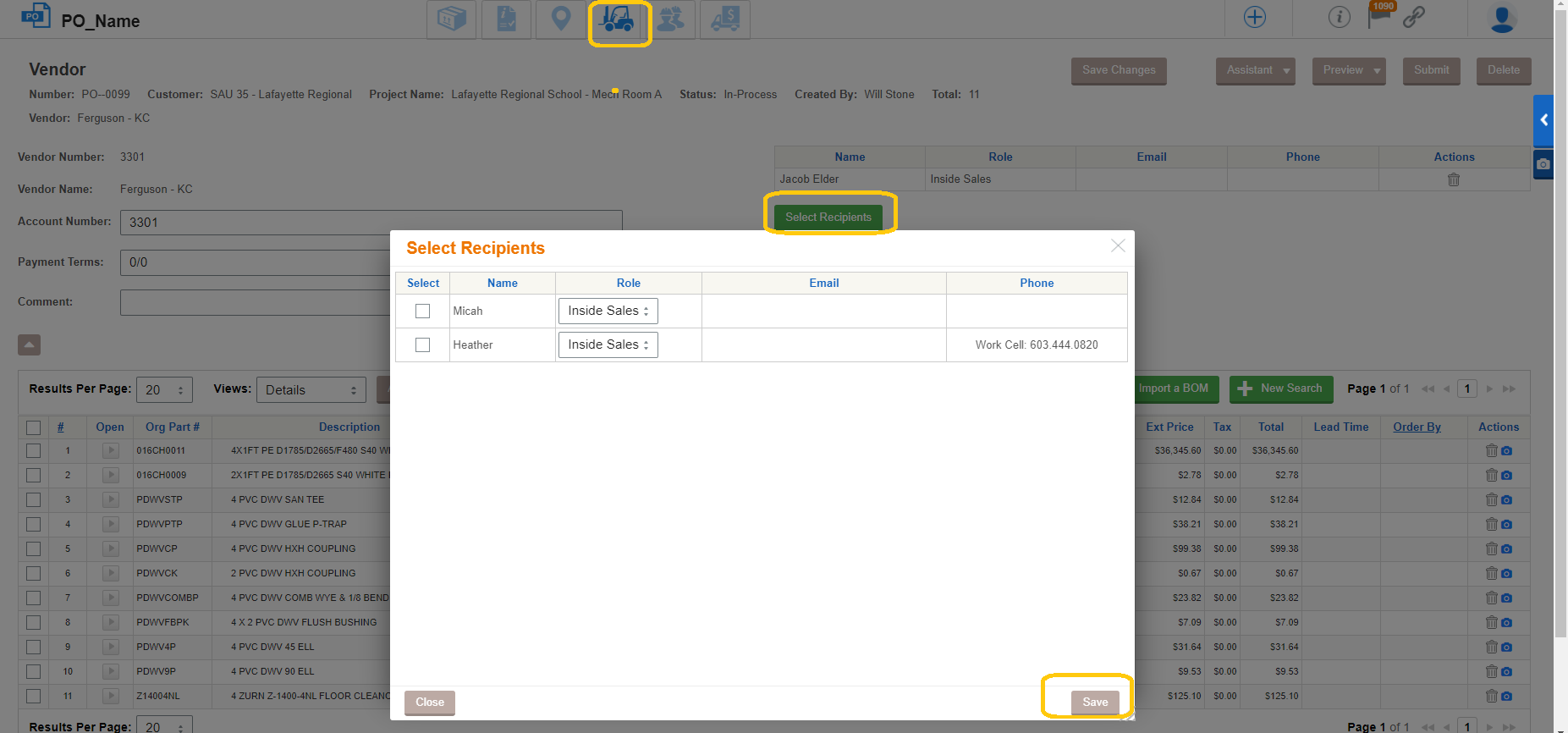The height and width of the screenshot is (733, 1568).
Task: Go to first page arrow in top pager
Action: (1428, 389)
